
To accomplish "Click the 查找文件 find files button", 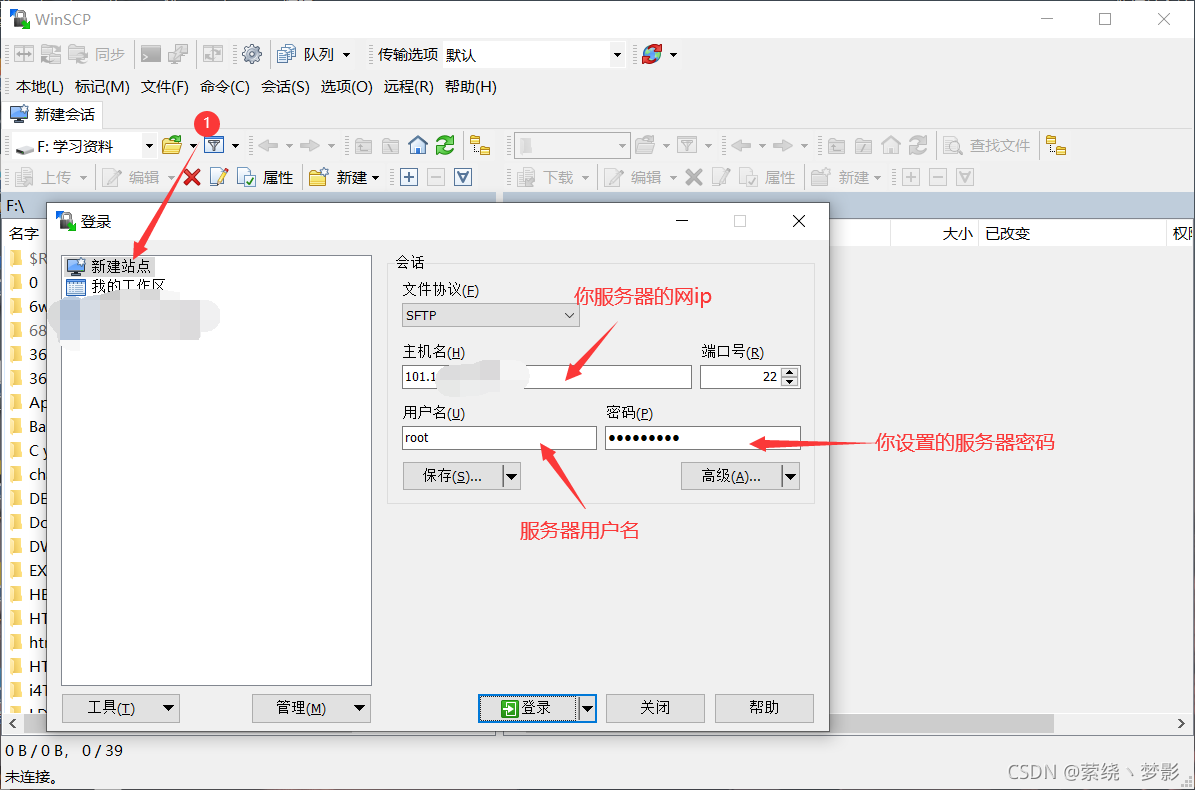I will (x=987, y=146).
